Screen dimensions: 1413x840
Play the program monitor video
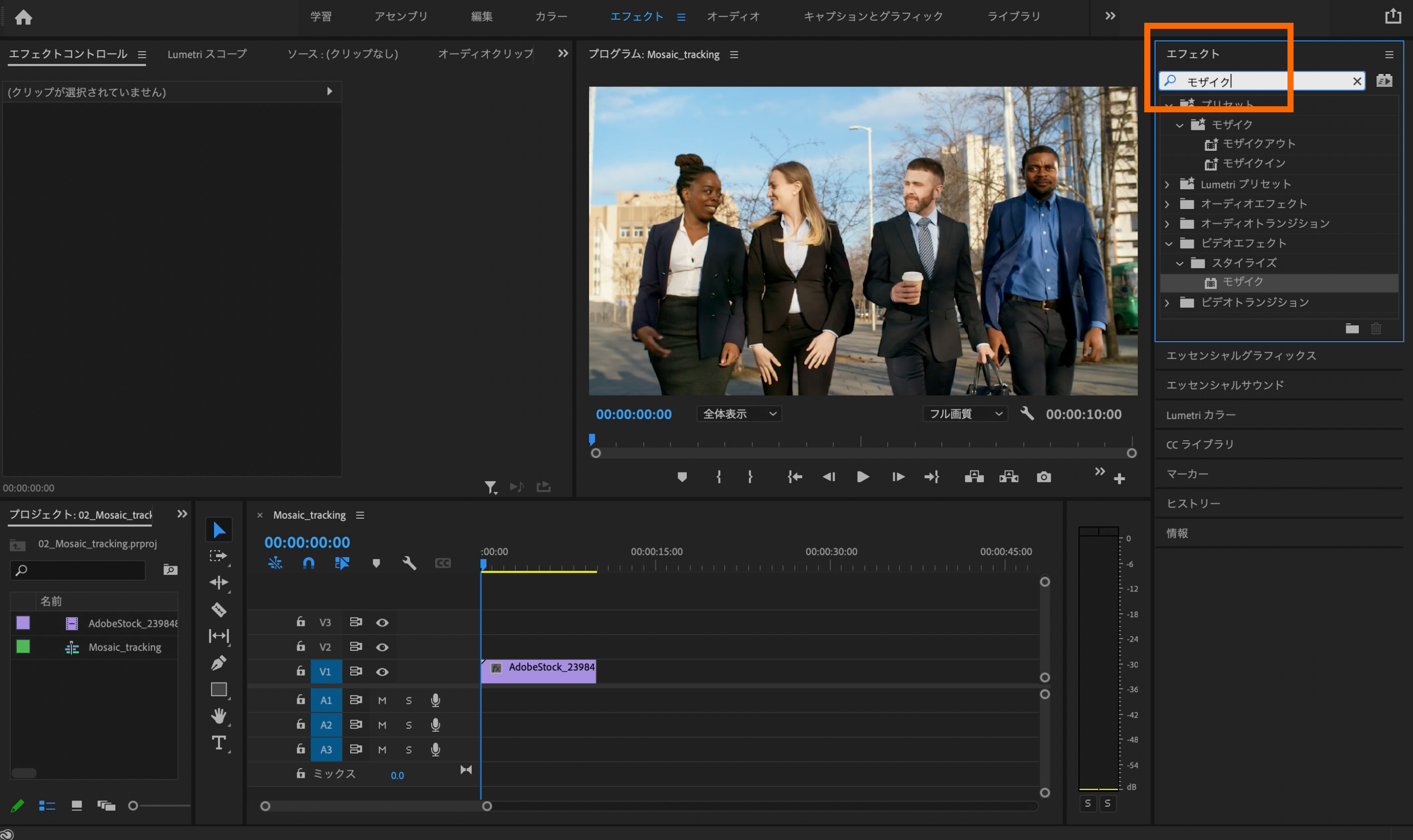[x=862, y=477]
